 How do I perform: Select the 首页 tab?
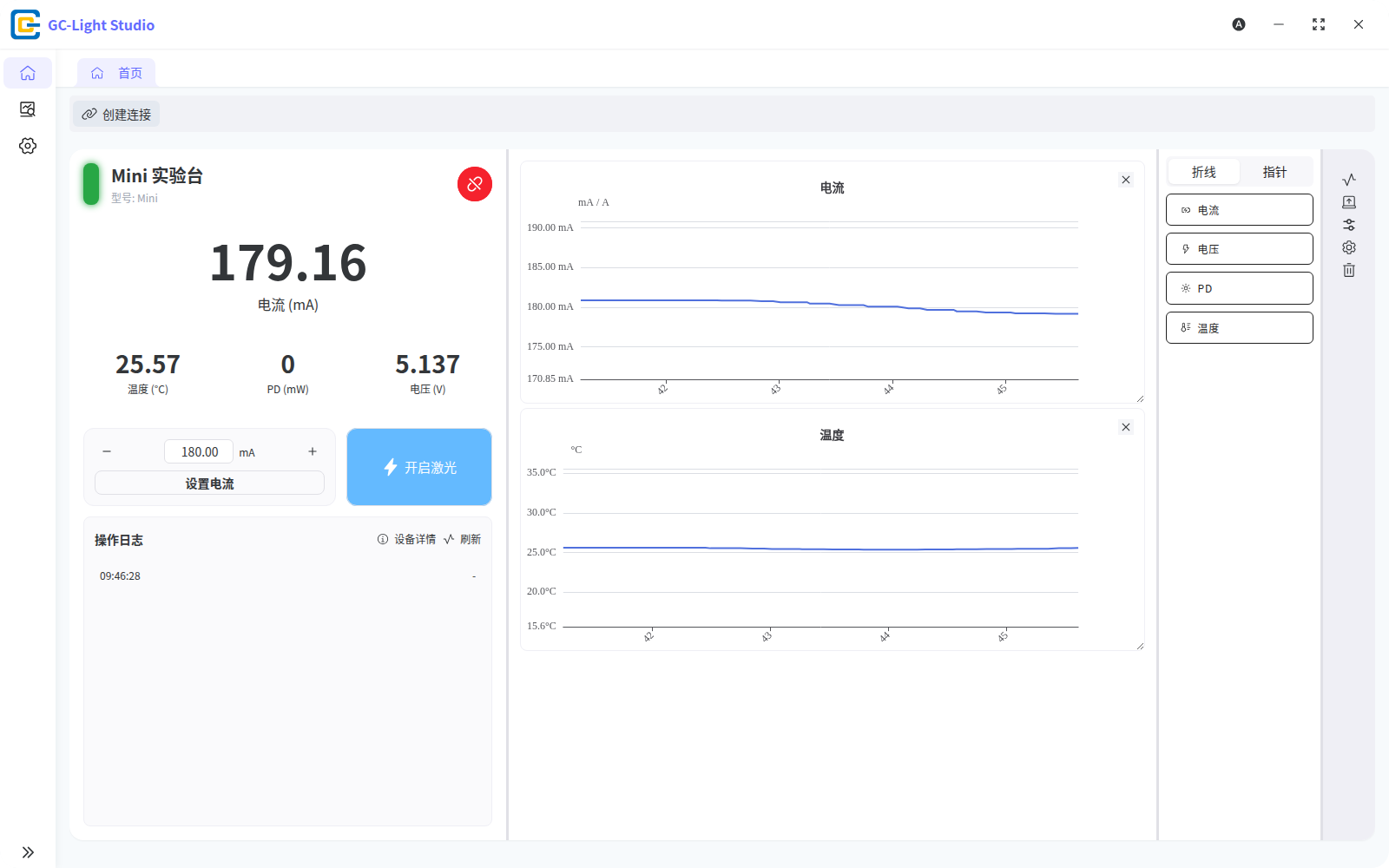click(116, 73)
